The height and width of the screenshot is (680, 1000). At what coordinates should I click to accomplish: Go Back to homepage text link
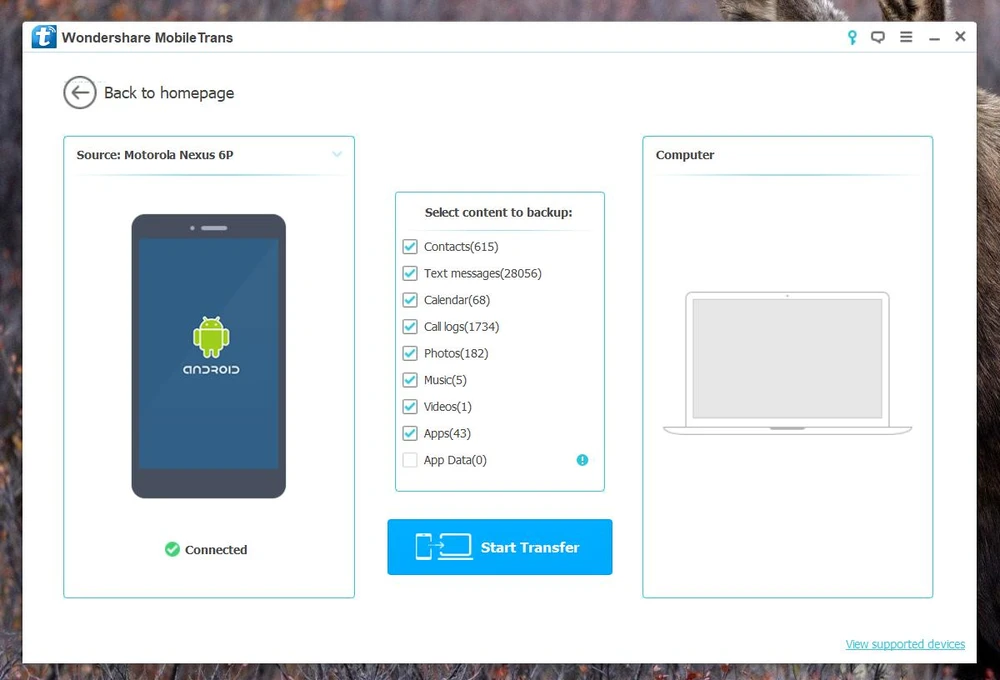point(169,93)
